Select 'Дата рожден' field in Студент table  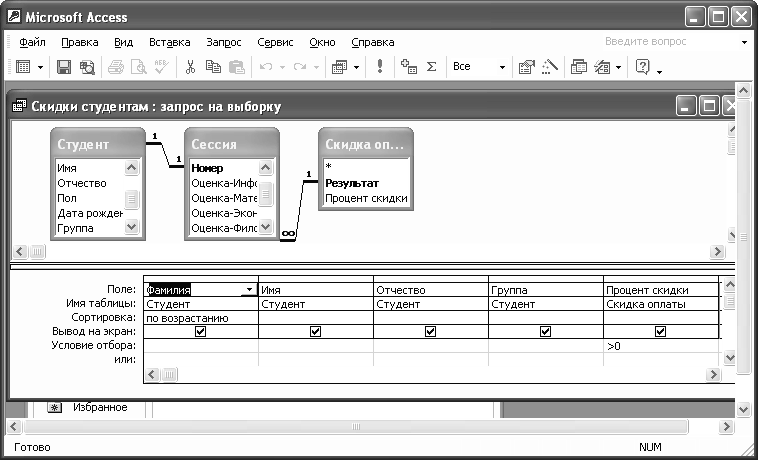tap(90, 213)
